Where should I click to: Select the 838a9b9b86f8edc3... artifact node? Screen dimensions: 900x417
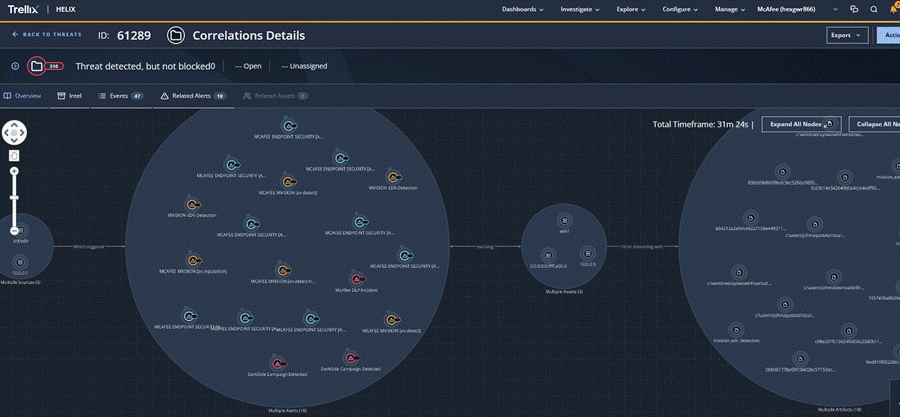[781, 172]
